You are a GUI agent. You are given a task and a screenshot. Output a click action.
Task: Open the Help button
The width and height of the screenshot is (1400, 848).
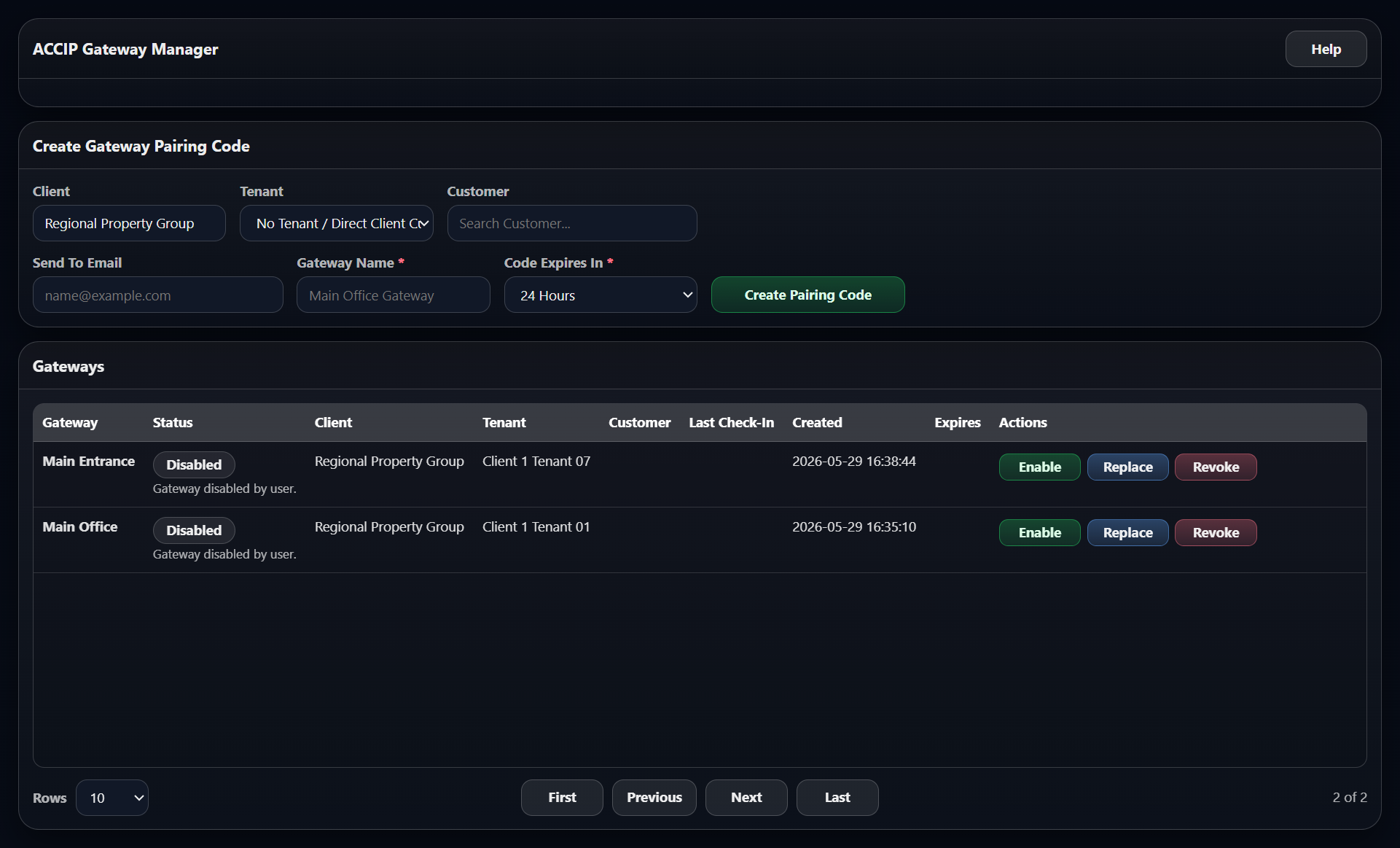point(1326,49)
